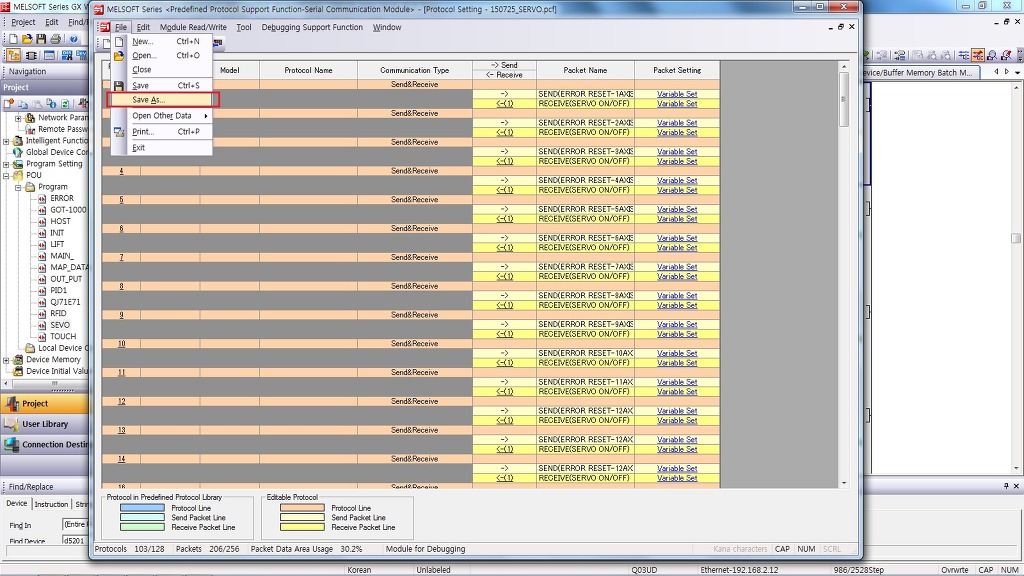
Task: Click the User Library book icon
Action: coord(12,424)
